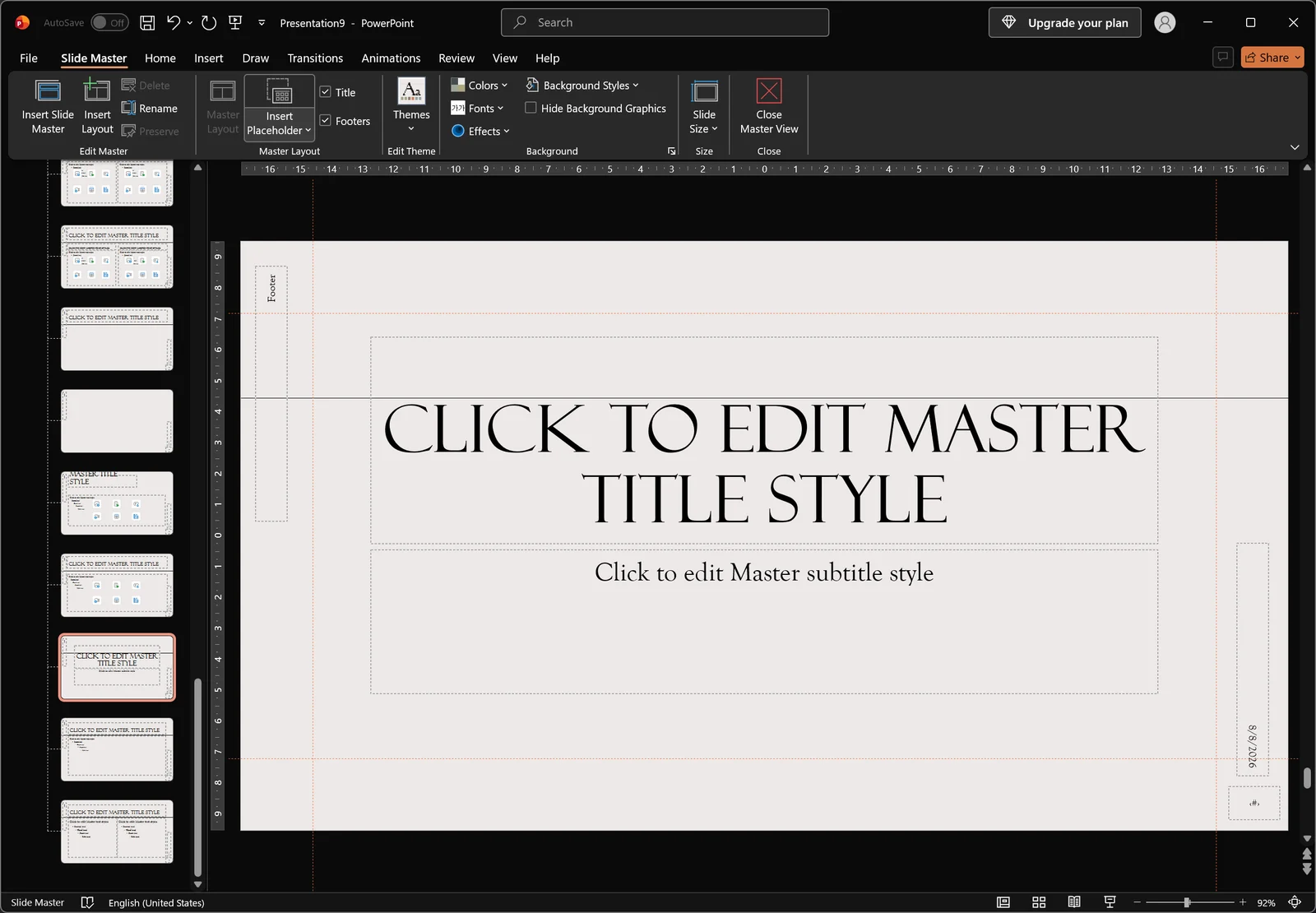The height and width of the screenshot is (913, 1316).
Task: Open the Themes gallery
Action: pos(411,105)
